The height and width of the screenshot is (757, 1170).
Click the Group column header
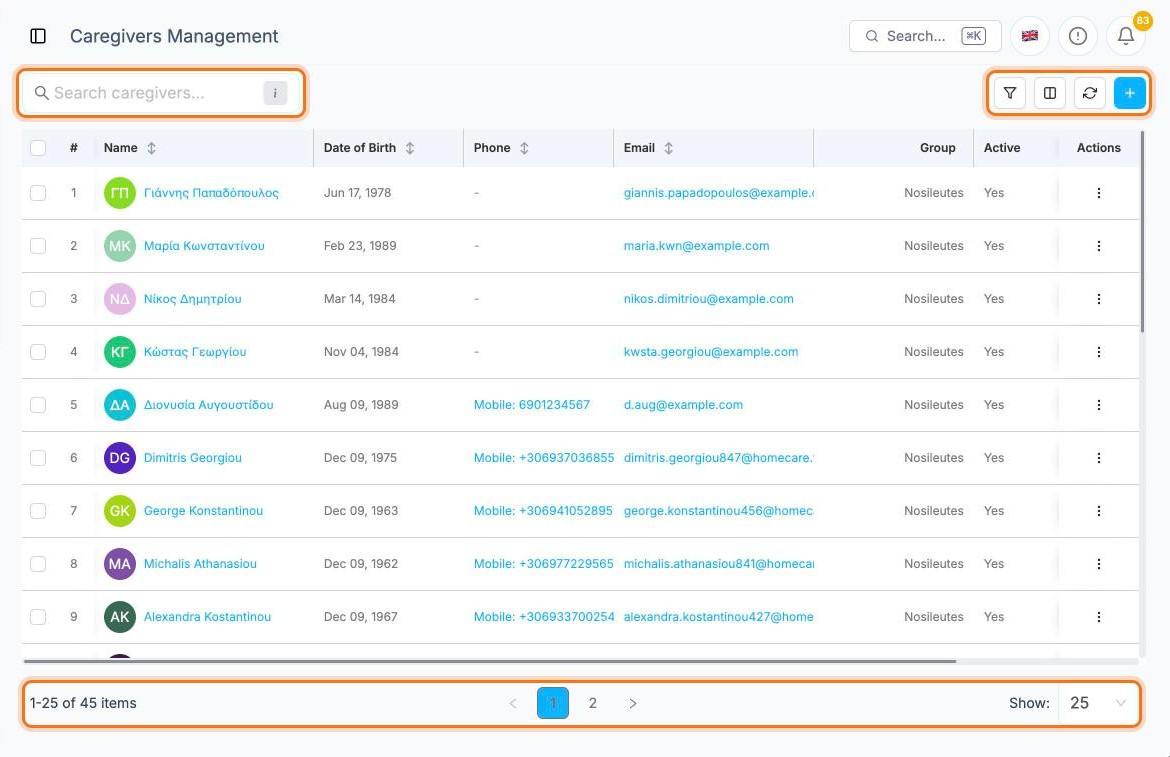[937, 148]
